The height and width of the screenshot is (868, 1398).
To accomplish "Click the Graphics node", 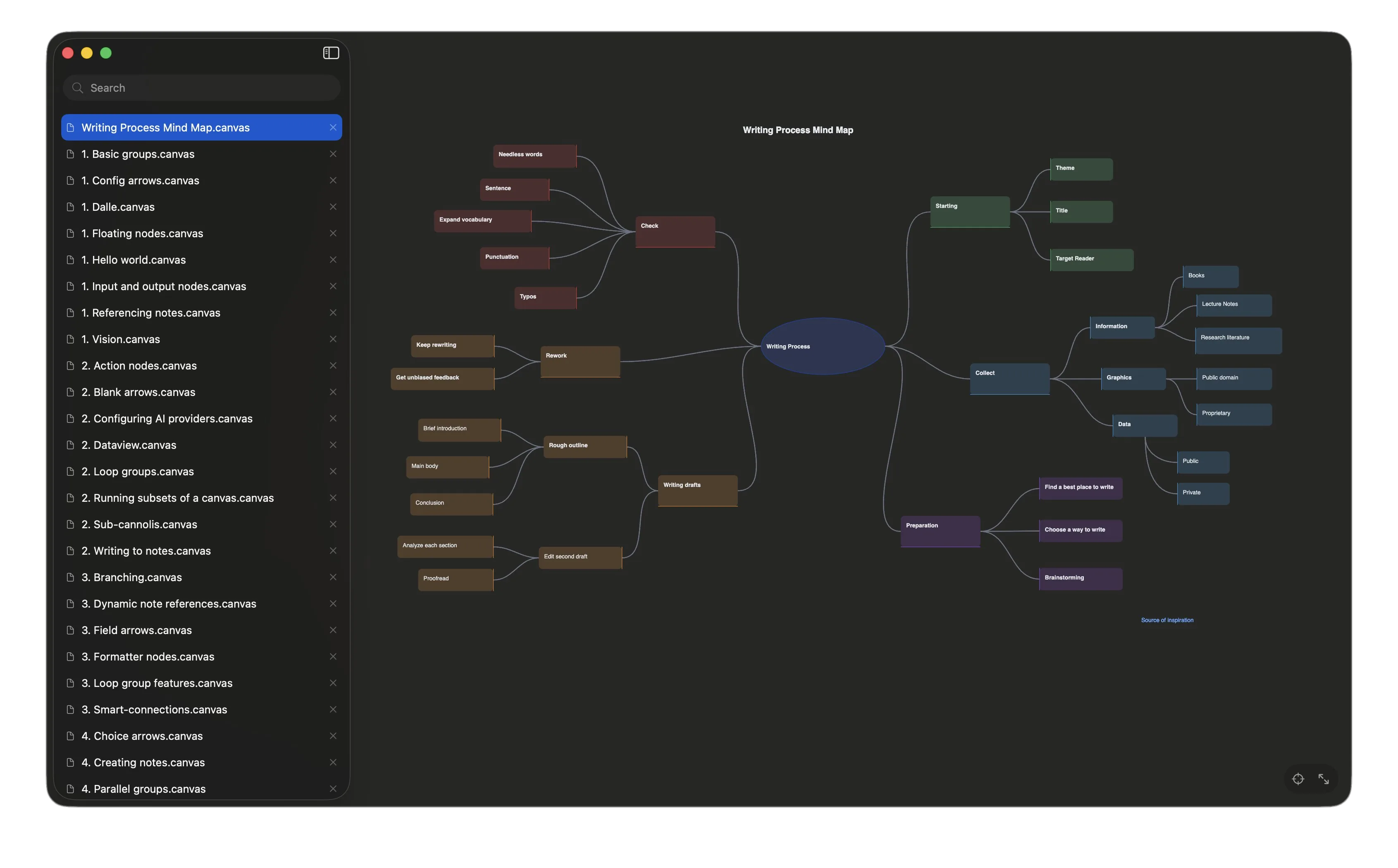I will pyautogui.click(x=1133, y=379).
